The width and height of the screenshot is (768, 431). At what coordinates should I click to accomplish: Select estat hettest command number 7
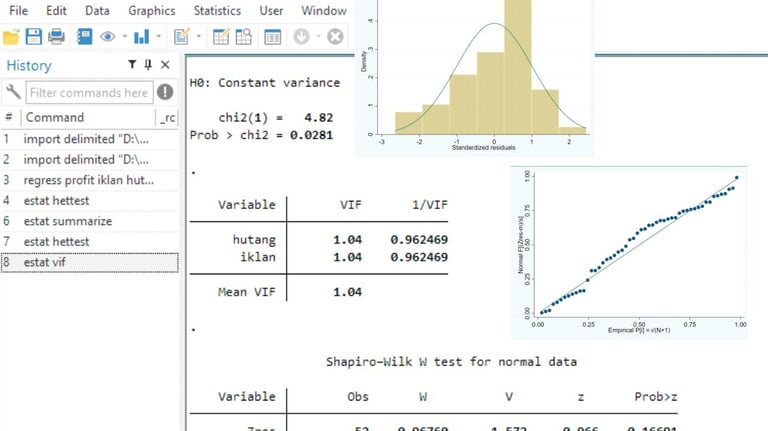(90, 242)
